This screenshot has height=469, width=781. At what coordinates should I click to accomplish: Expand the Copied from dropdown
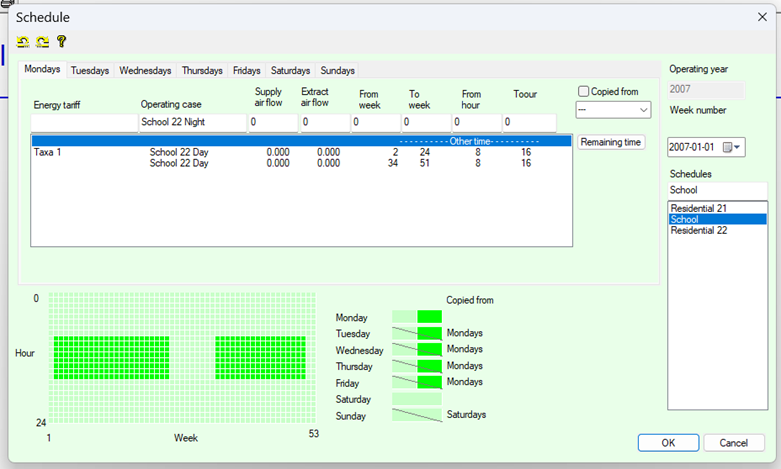click(x=643, y=110)
